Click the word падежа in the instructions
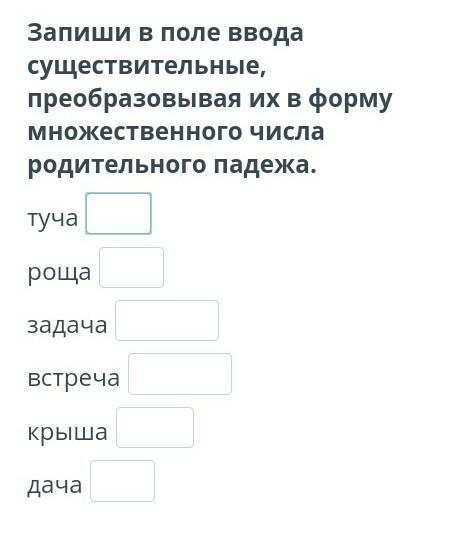 coord(265,165)
